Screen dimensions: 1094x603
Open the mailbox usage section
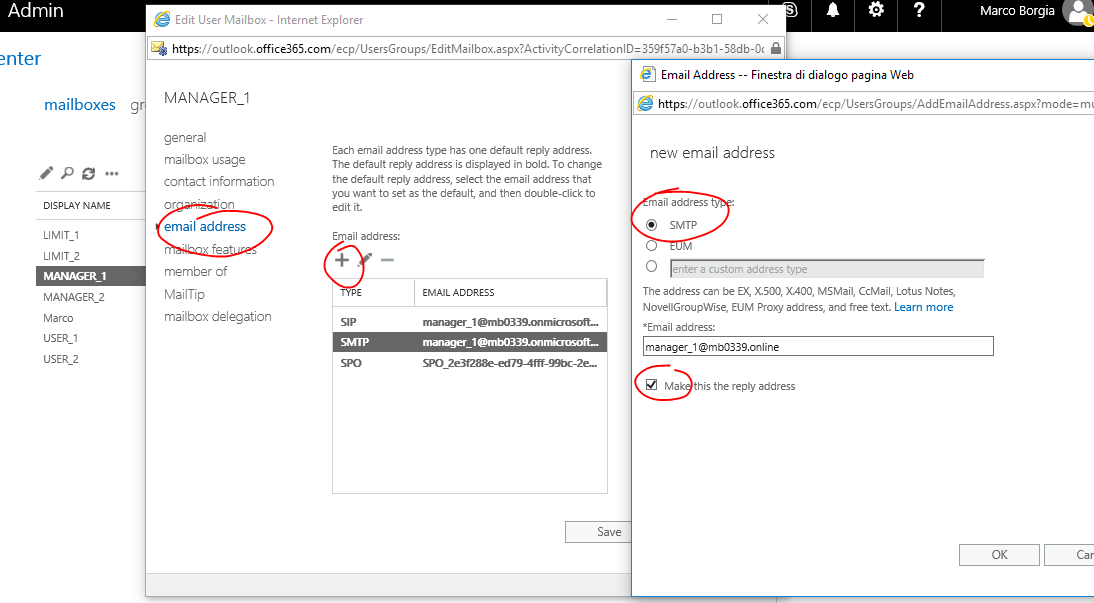[204, 160]
